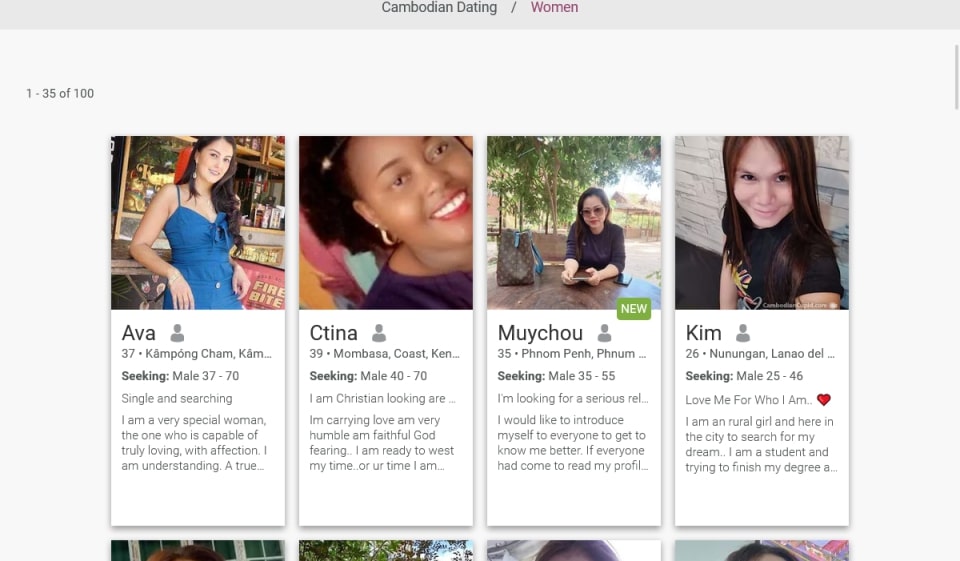This screenshot has height=561, width=960.
Task: Open Ava's profile photo
Action: [198, 222]
